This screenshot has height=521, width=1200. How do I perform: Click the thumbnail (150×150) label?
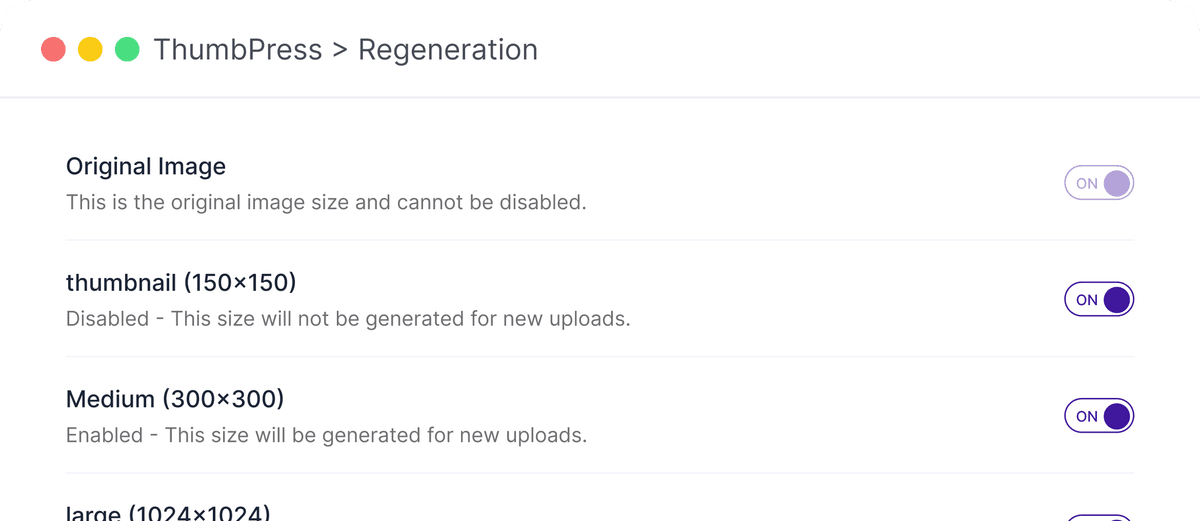click(x=181, y=284)
